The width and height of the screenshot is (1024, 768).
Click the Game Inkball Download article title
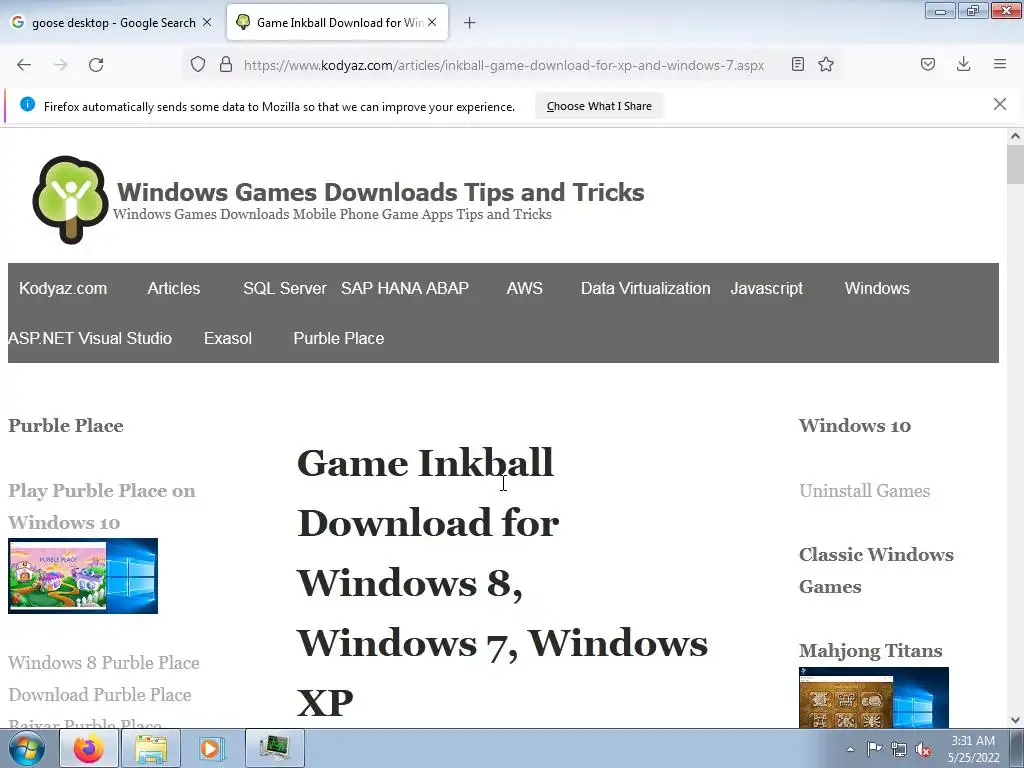502,583
